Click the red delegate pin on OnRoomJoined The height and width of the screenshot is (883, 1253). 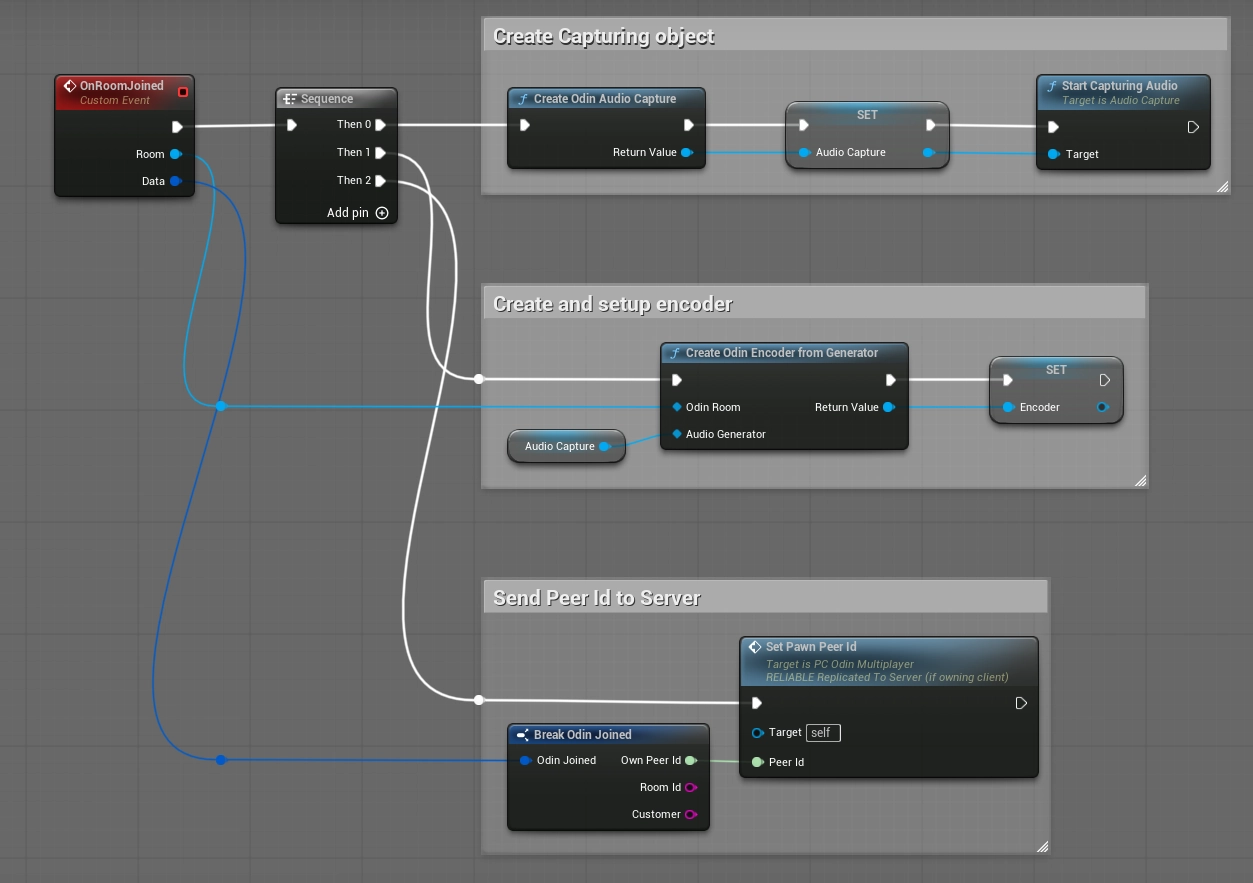click(182, 92)
